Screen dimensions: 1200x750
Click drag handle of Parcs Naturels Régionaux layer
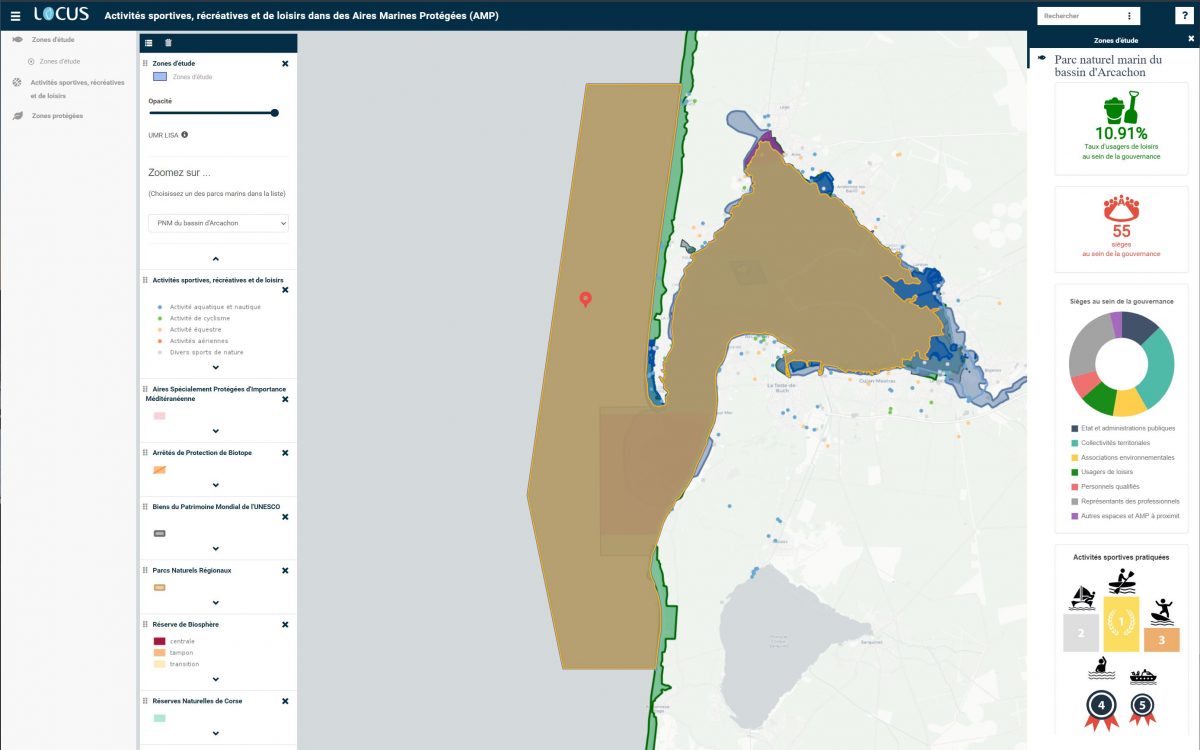pos(146,570)
